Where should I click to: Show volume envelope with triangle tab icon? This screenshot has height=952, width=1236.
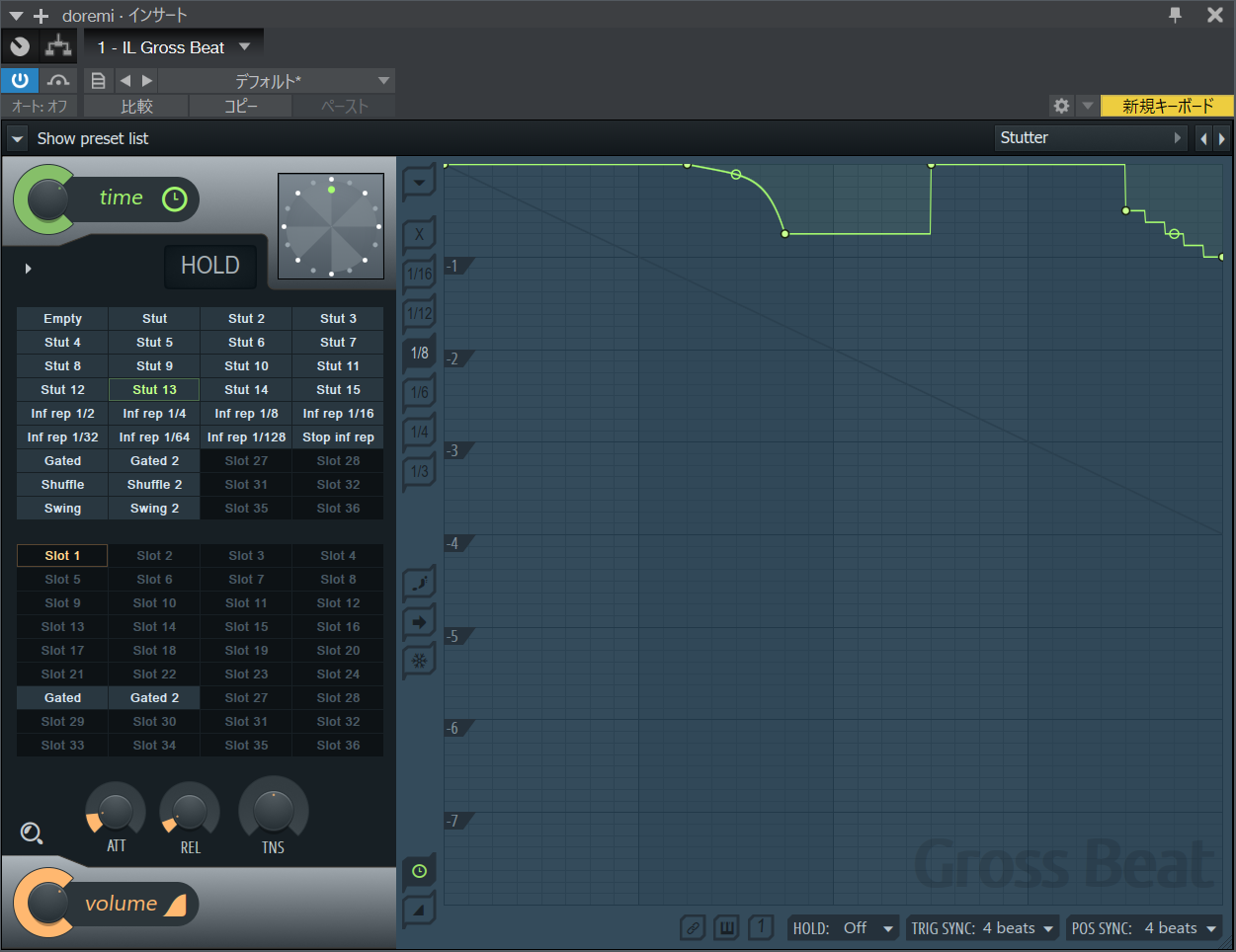[x=420, y=910]
